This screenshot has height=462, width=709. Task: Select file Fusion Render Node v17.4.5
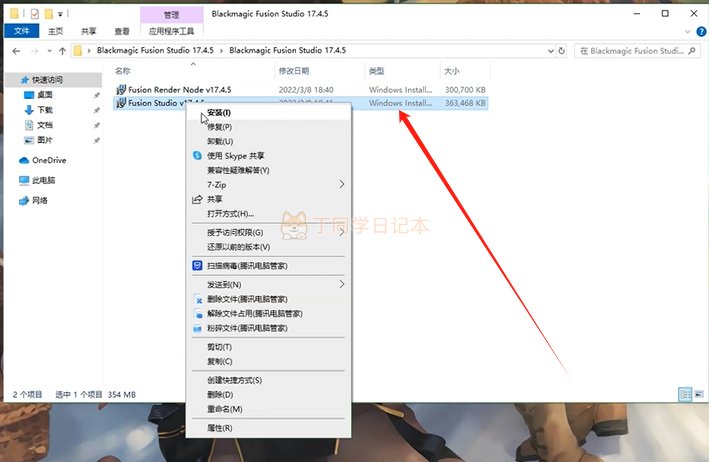[301, 90]
